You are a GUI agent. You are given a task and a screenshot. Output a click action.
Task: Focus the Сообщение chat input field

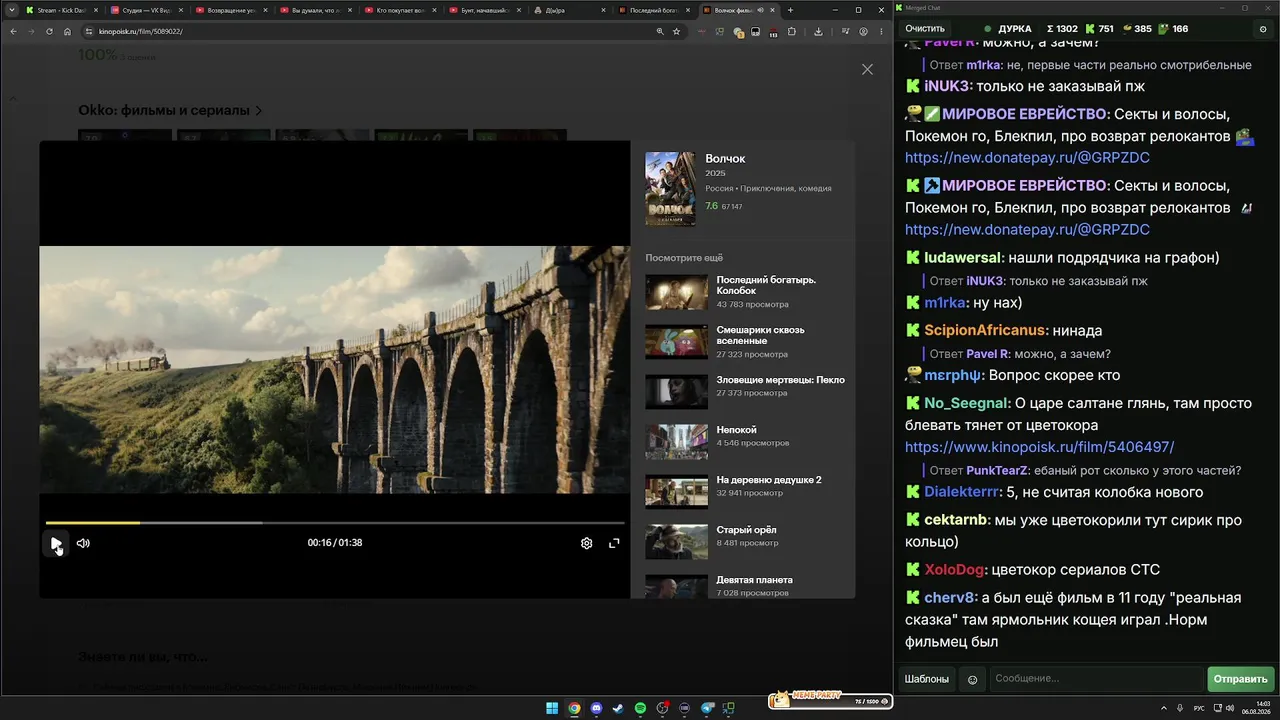(1096, 679)
